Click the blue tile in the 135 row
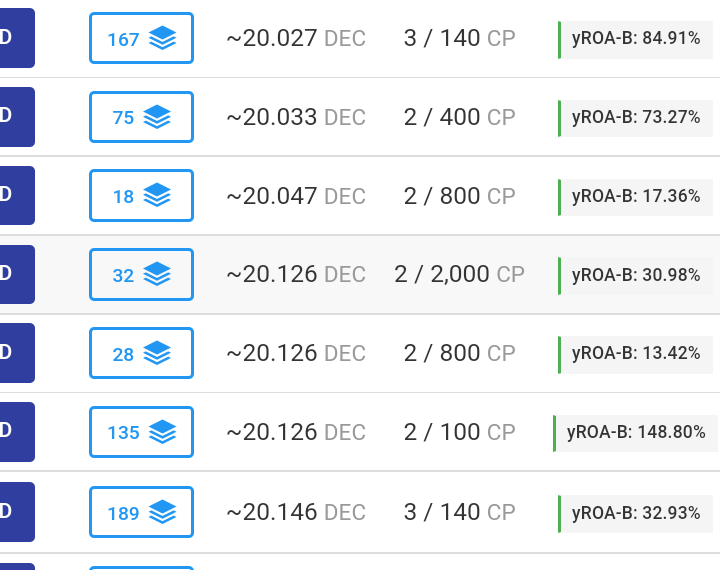This screenshot has width=720, height=570. (x=17, y=432)
